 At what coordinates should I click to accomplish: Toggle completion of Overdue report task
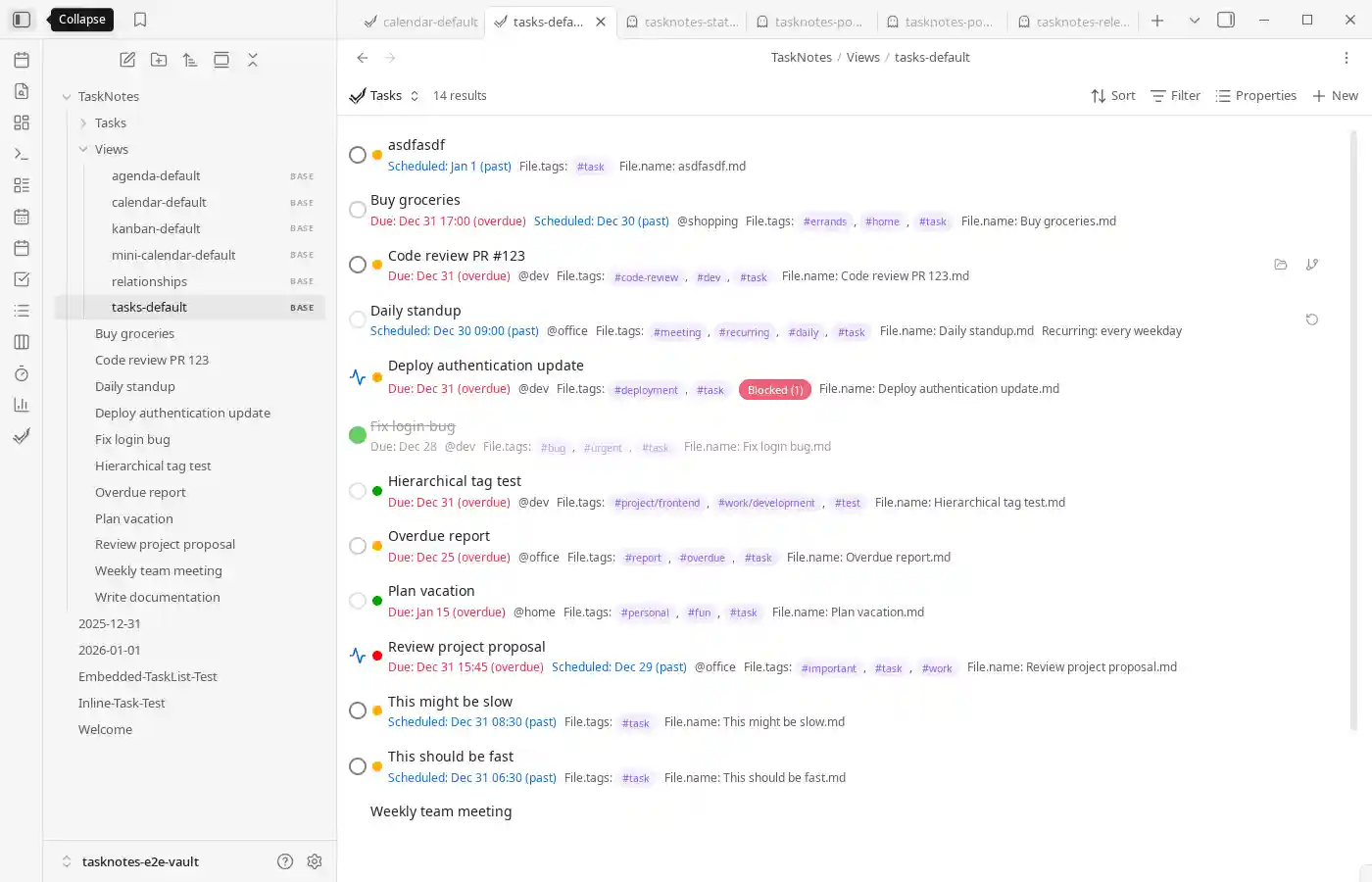358,546
